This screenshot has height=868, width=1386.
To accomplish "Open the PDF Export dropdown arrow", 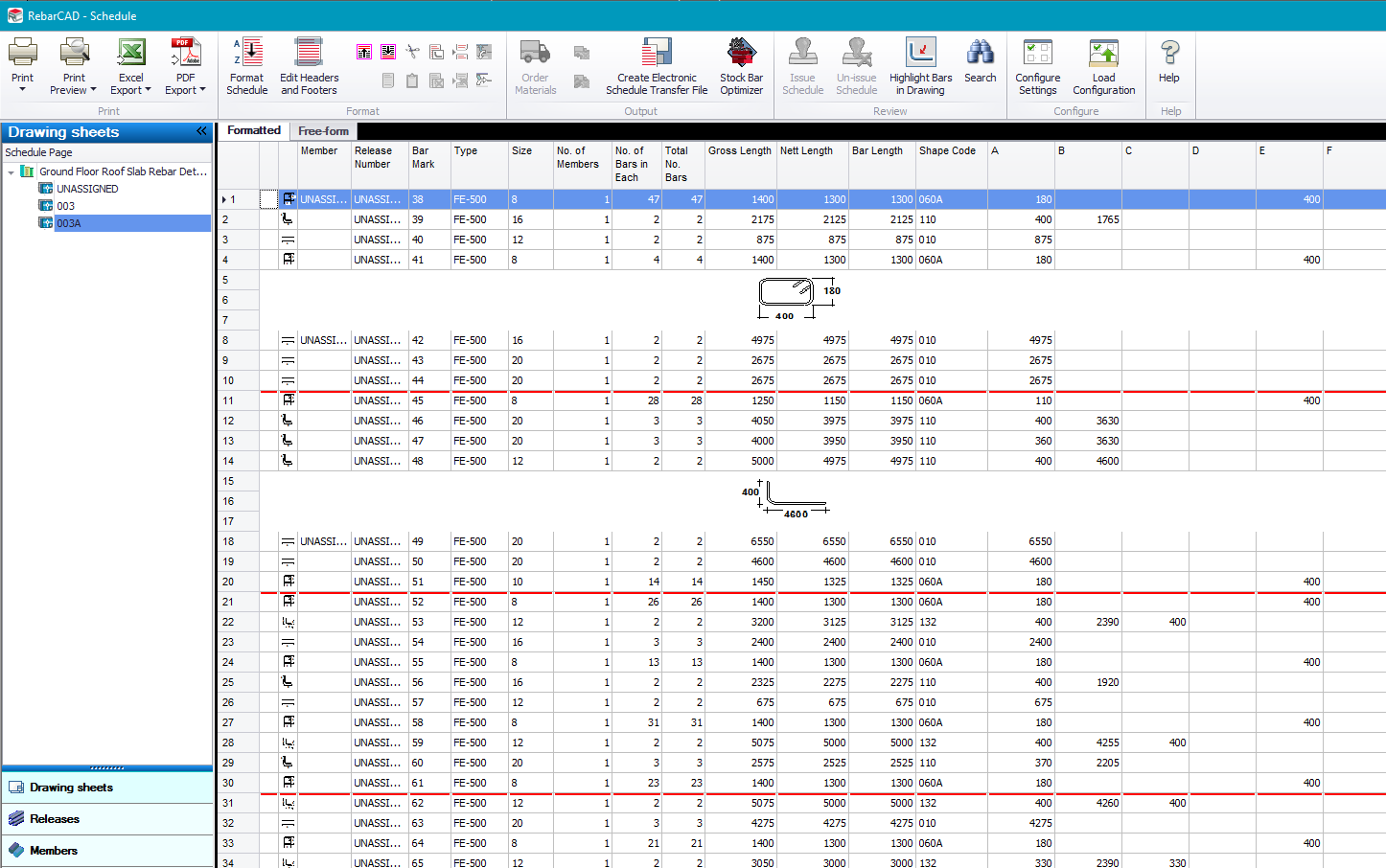I will coord(202,90).
